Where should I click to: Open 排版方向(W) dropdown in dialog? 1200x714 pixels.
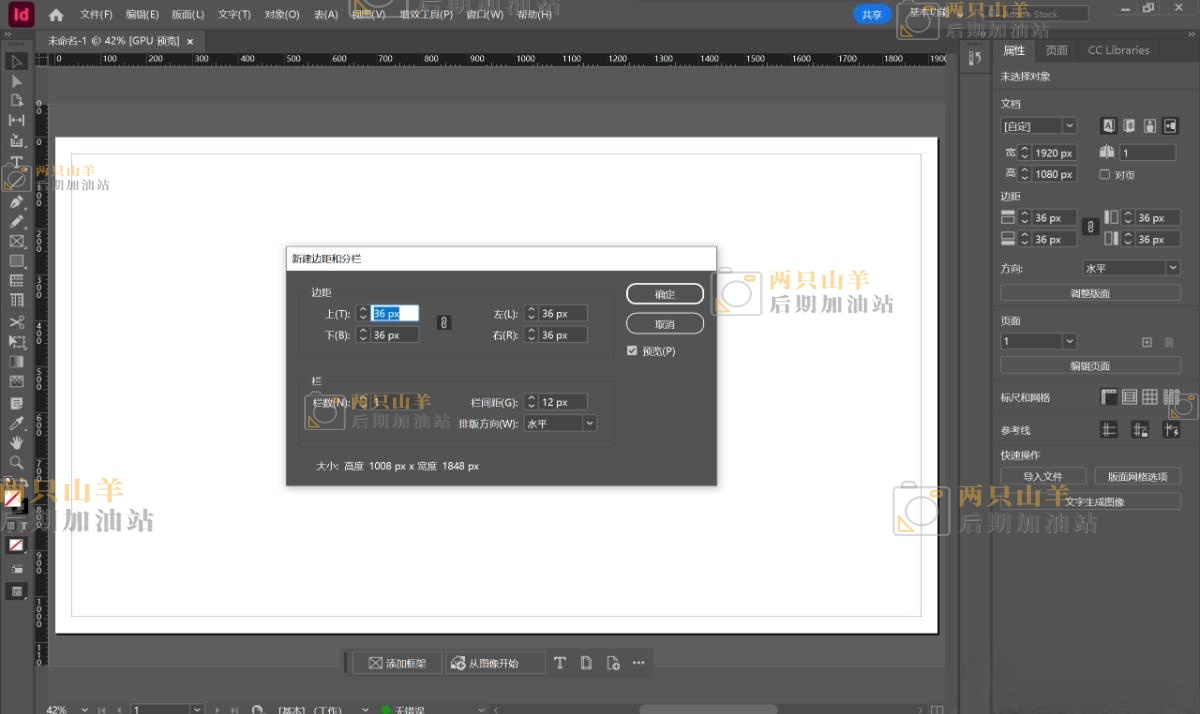[x=560, y=424]
